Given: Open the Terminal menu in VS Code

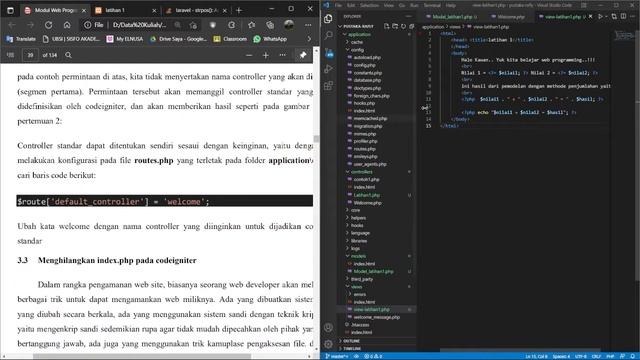Looking at the screenshot, I should 432,5.
